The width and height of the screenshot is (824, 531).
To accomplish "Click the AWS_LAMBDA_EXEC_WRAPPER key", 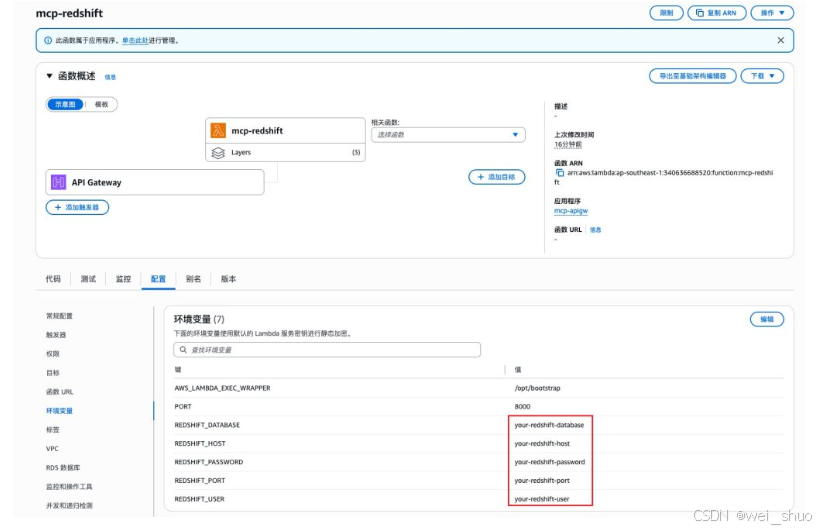I will (222, 388).
